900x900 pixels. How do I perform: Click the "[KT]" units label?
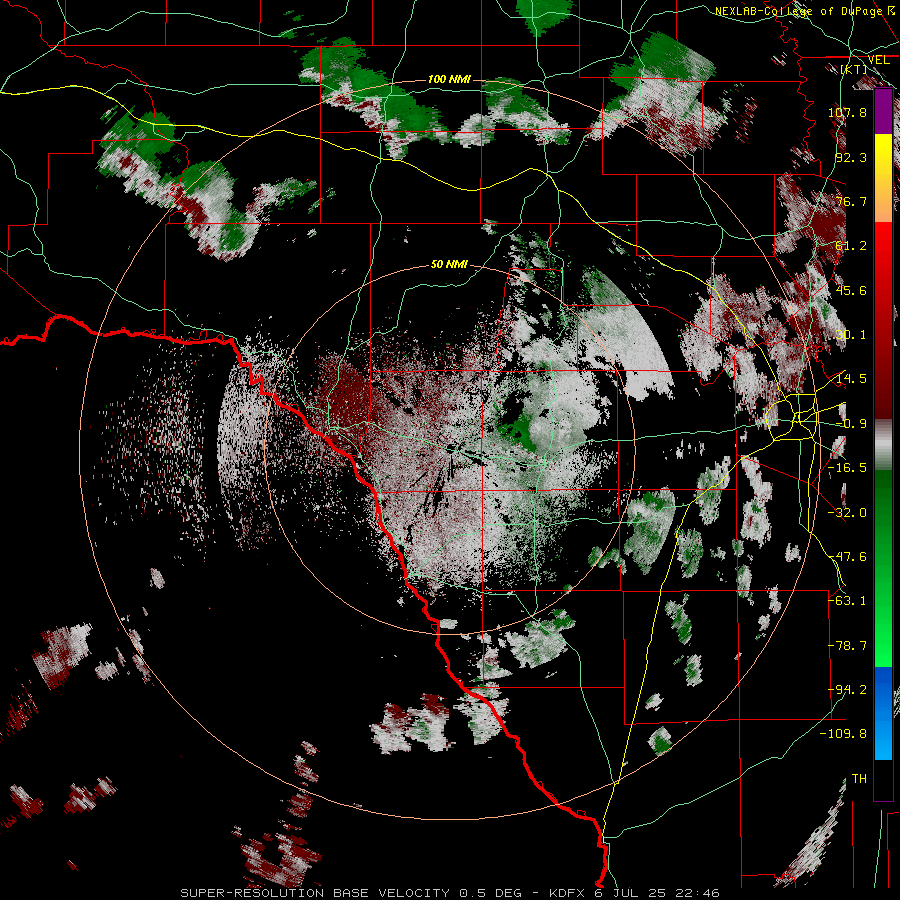click(854, 69)
